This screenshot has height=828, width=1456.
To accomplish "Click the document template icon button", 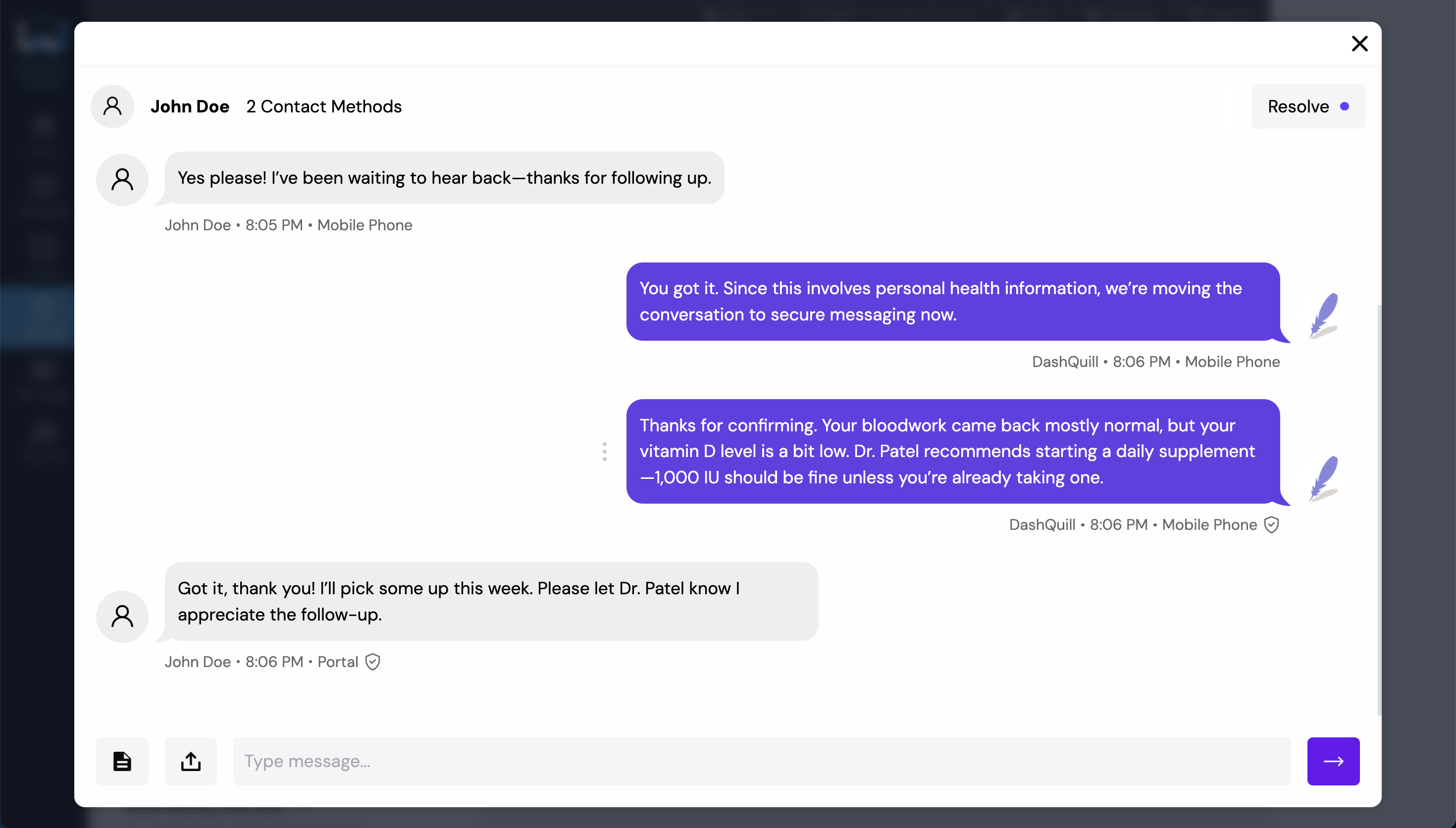I will [x=122, y=761].
